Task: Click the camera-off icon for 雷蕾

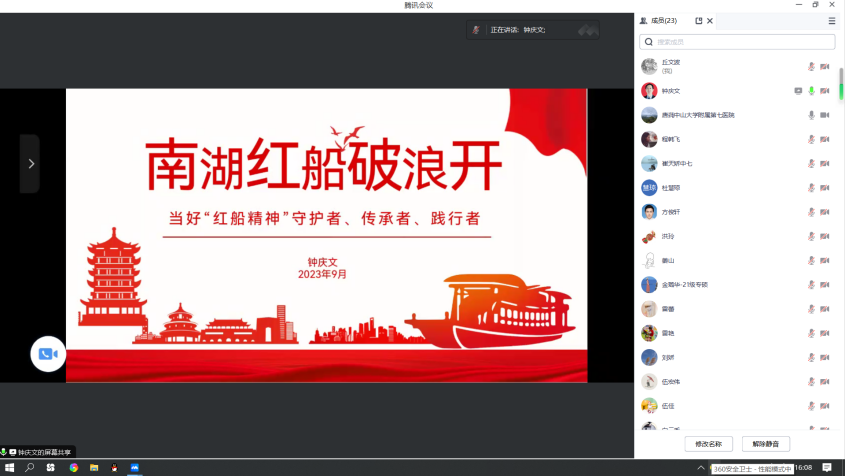Action: coord(825,309)
